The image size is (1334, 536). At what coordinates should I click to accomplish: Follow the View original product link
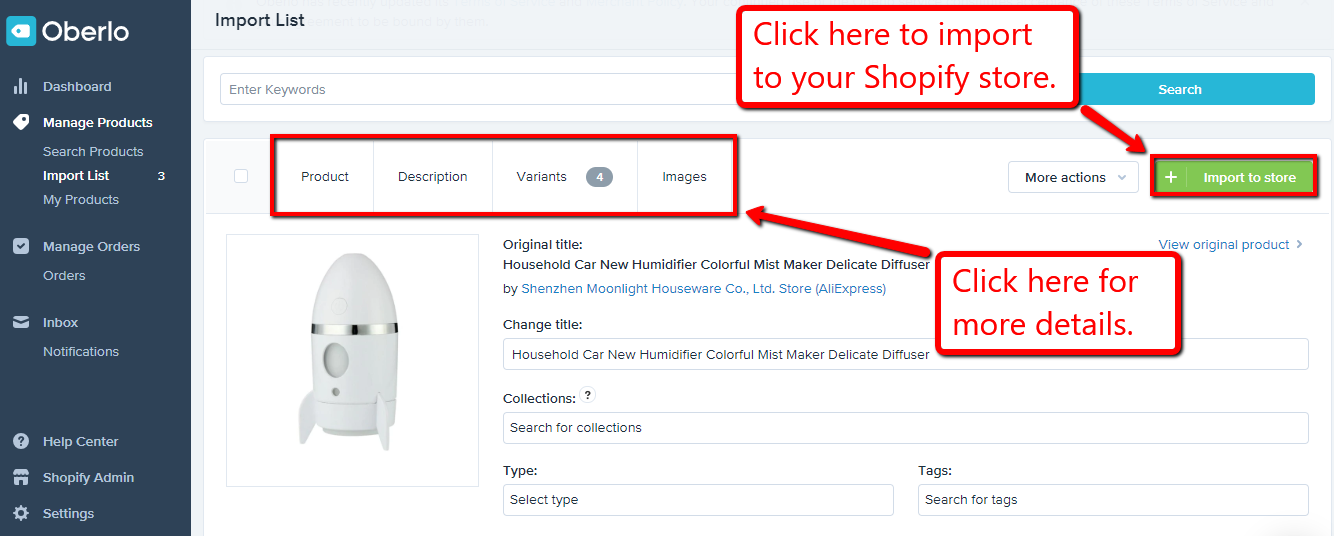pos(1230,244)
